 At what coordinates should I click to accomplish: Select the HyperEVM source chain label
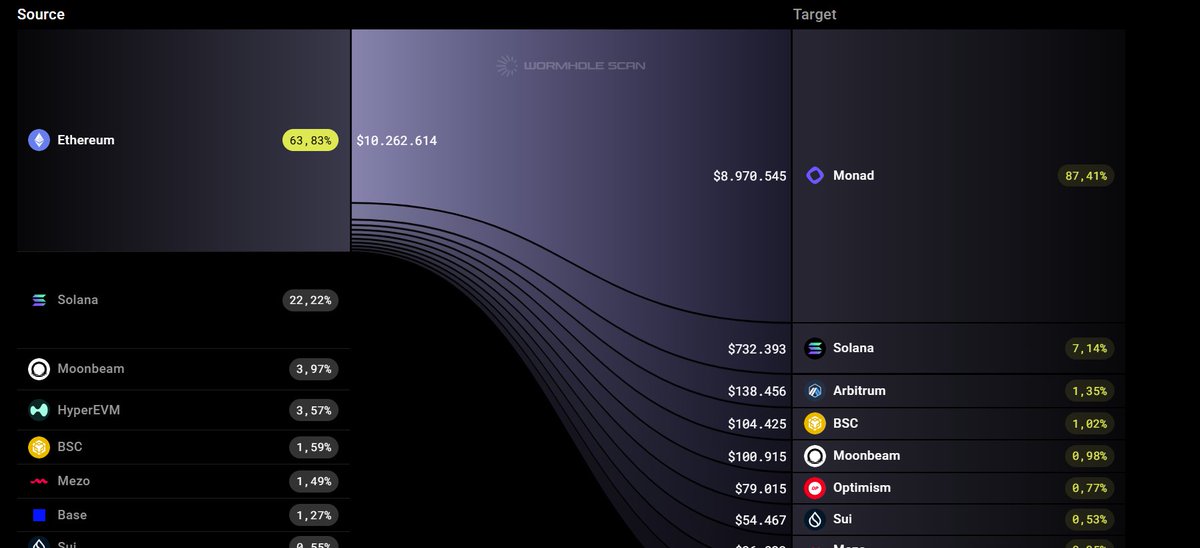point(89,410)
